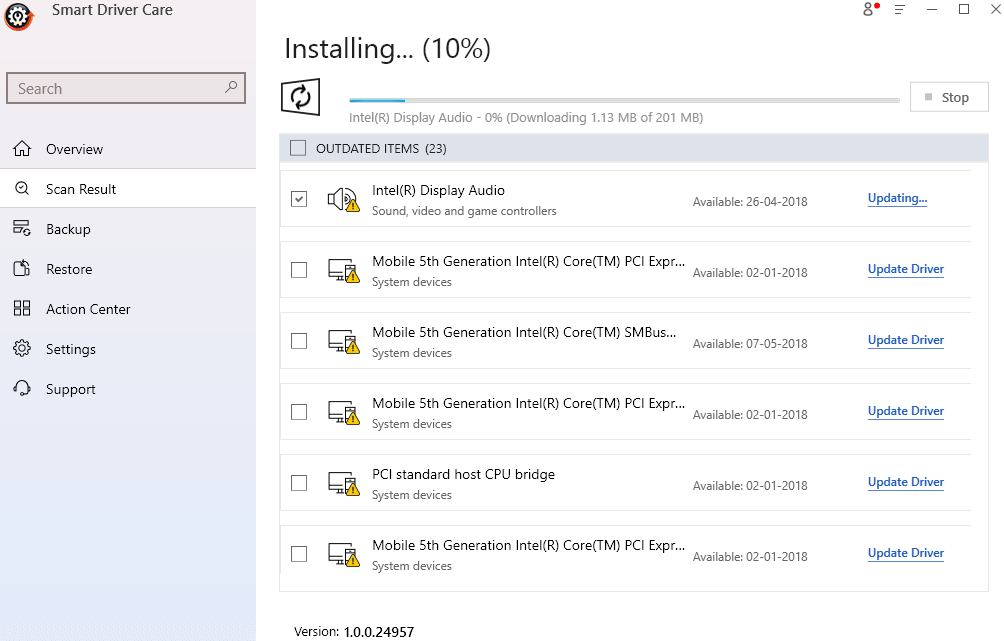Click the download progress bar

pos(623,99)
